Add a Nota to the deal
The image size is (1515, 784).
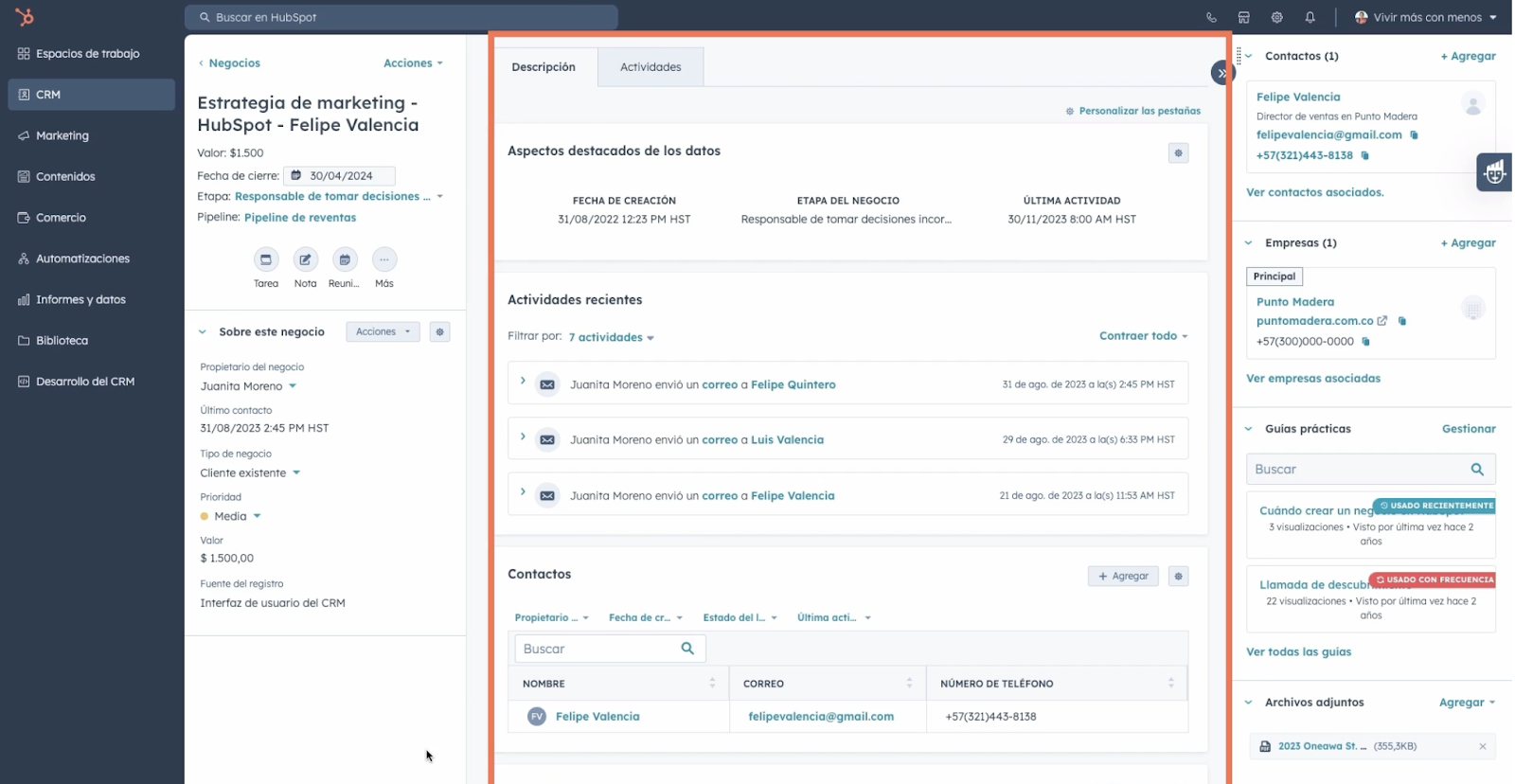pos(305,259)
